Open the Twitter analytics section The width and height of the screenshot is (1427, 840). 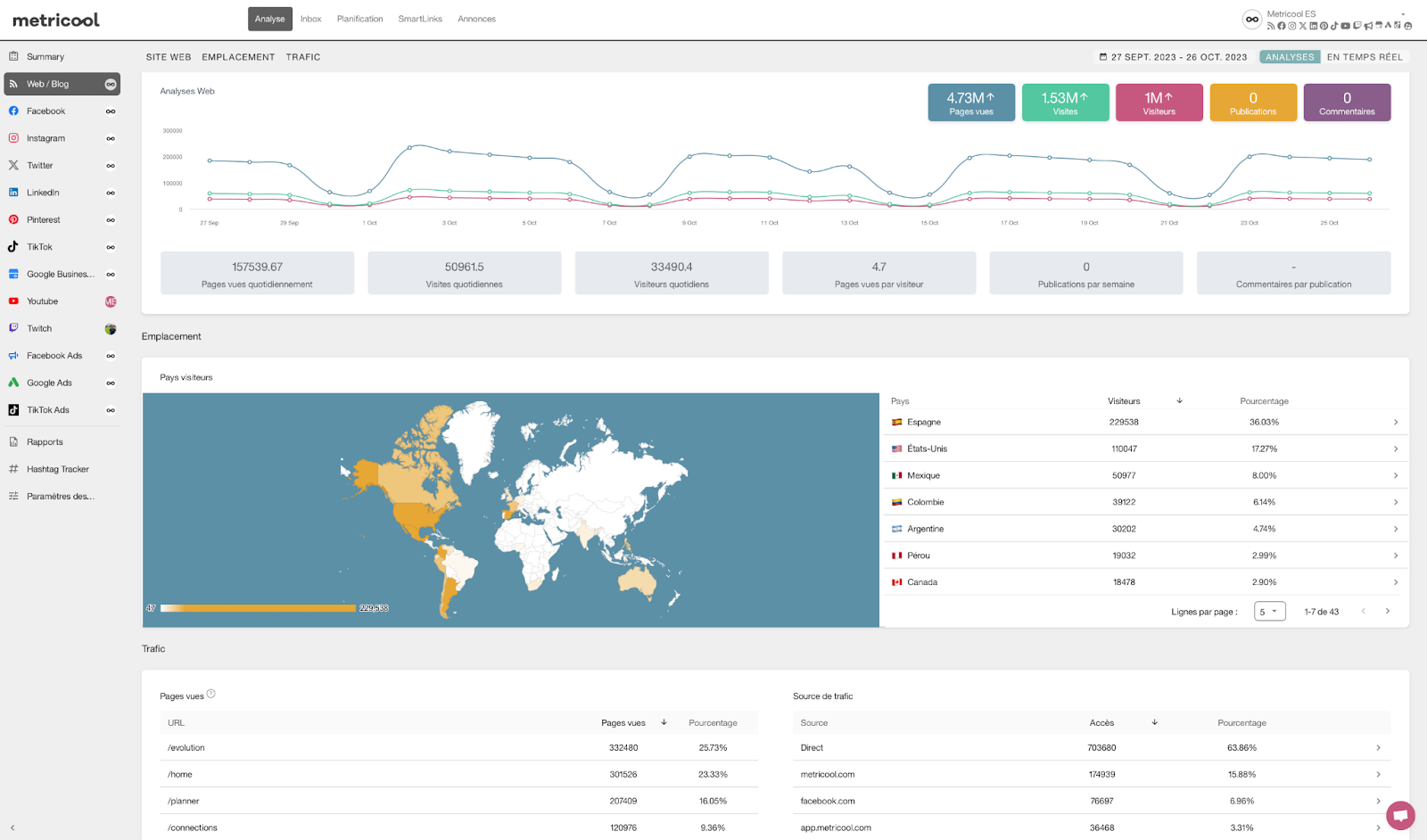[62, 166]
